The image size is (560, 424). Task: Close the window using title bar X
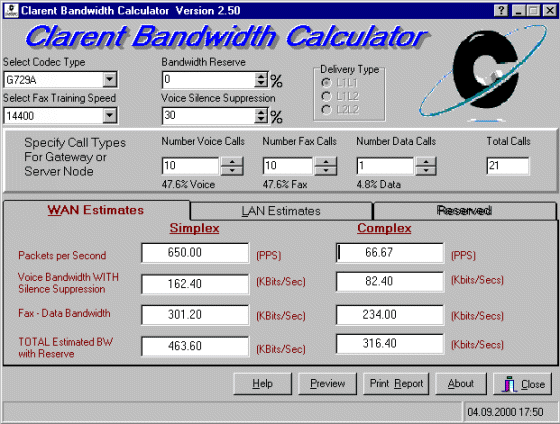tap(550, 11)
